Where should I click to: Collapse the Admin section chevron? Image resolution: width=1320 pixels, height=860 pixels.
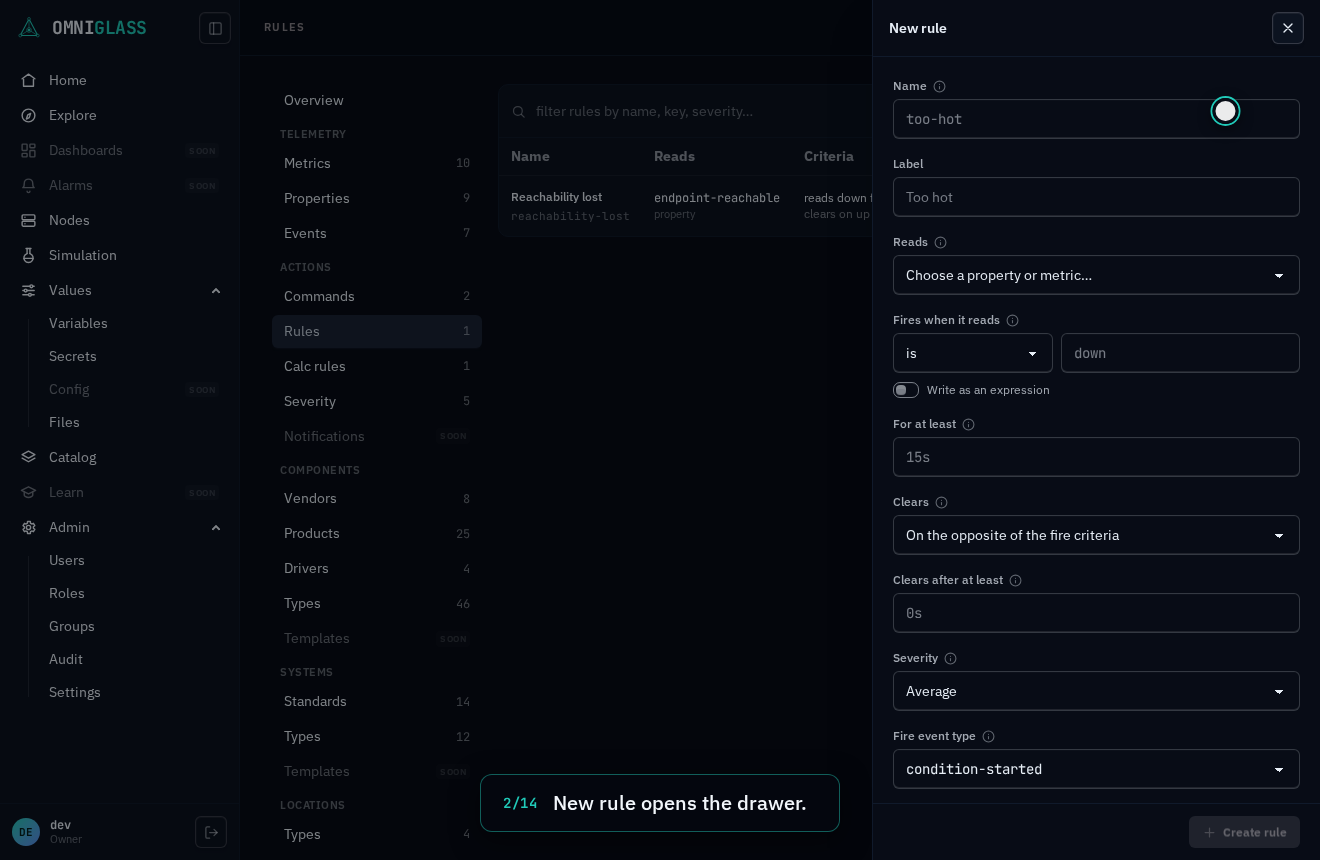[x=216, y=527]
